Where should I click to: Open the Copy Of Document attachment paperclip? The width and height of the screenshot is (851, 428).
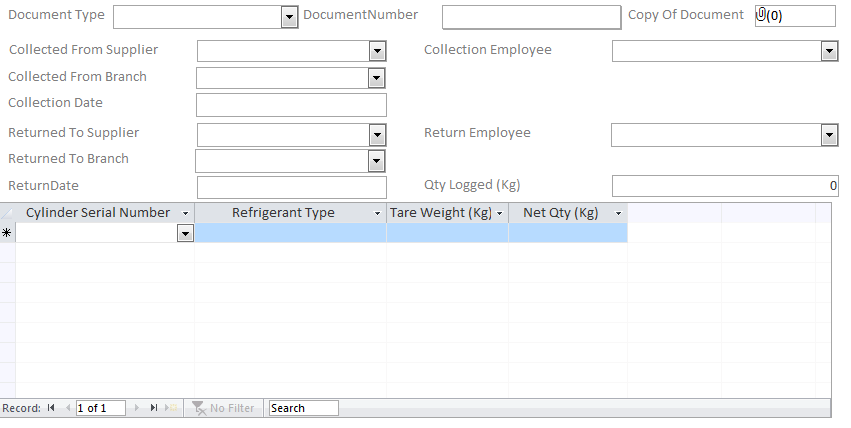pyautogui.click(x=762, y=15)
